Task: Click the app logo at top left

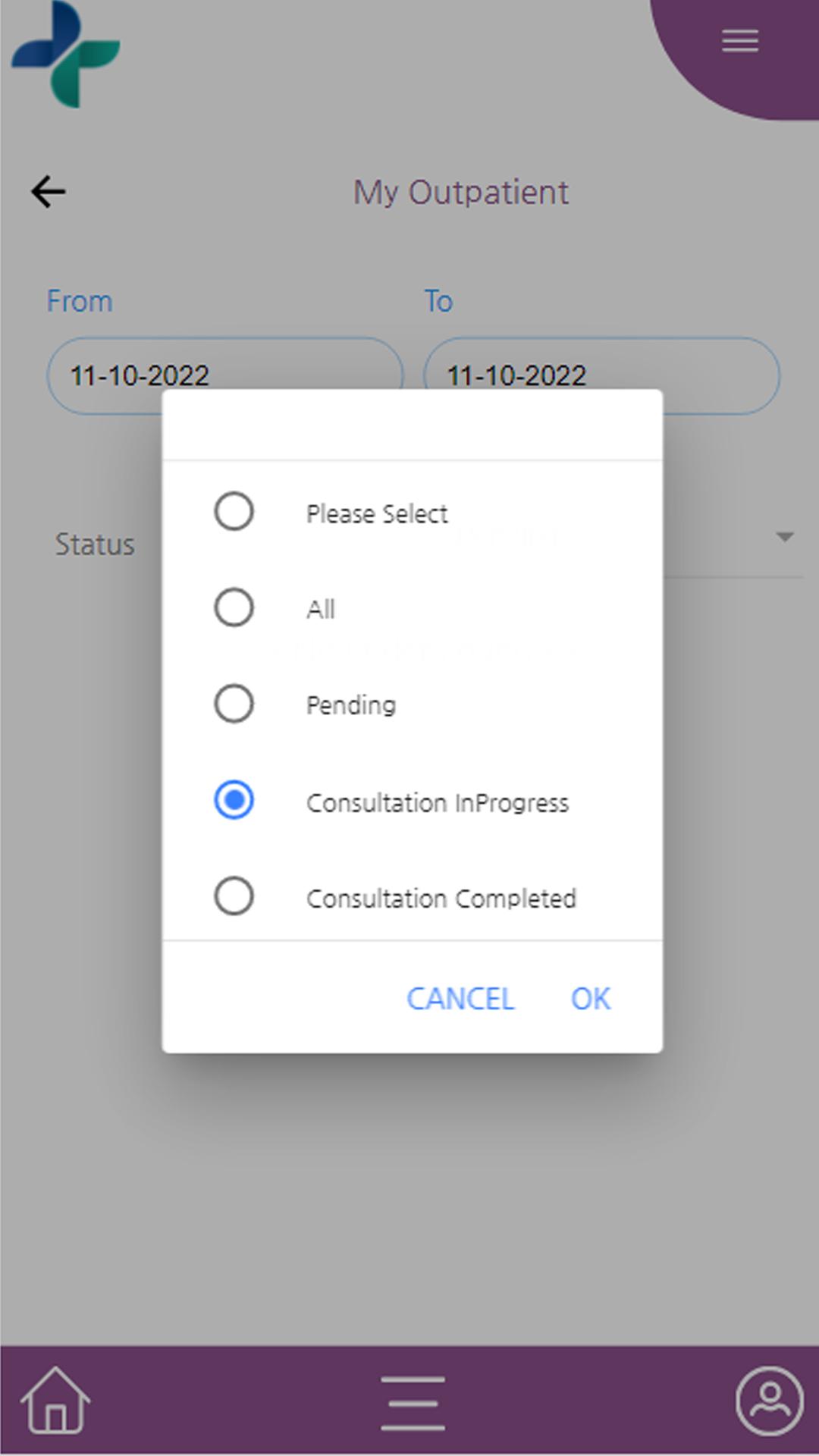Action: (66, 54)
